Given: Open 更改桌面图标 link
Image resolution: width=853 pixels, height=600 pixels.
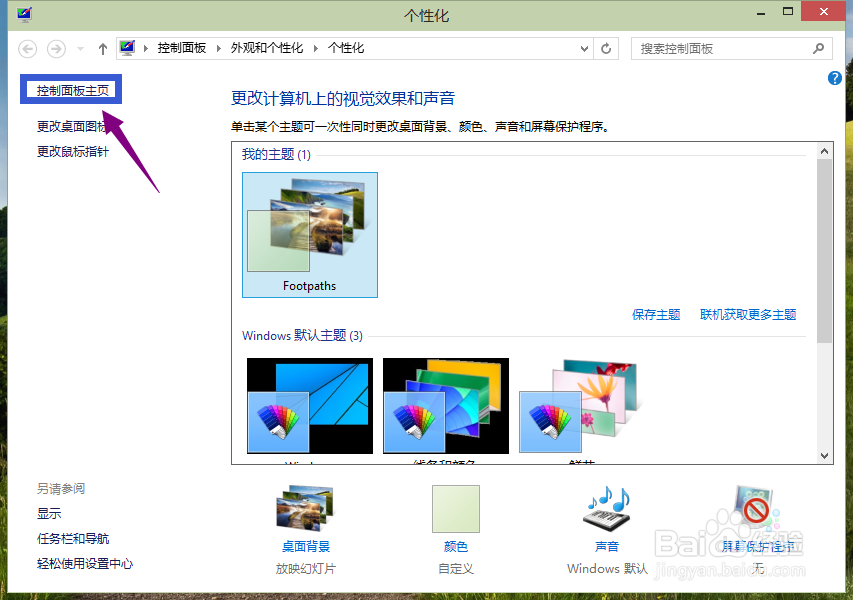Looking at the screenshot, I should [x=72, y=126].
